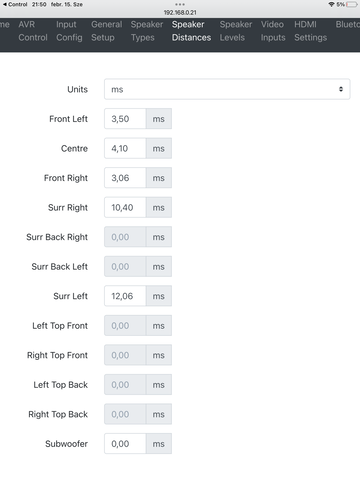Tap the battery indicator icon
Viewport: 360px width, 480px height.
tap(352, 4)
